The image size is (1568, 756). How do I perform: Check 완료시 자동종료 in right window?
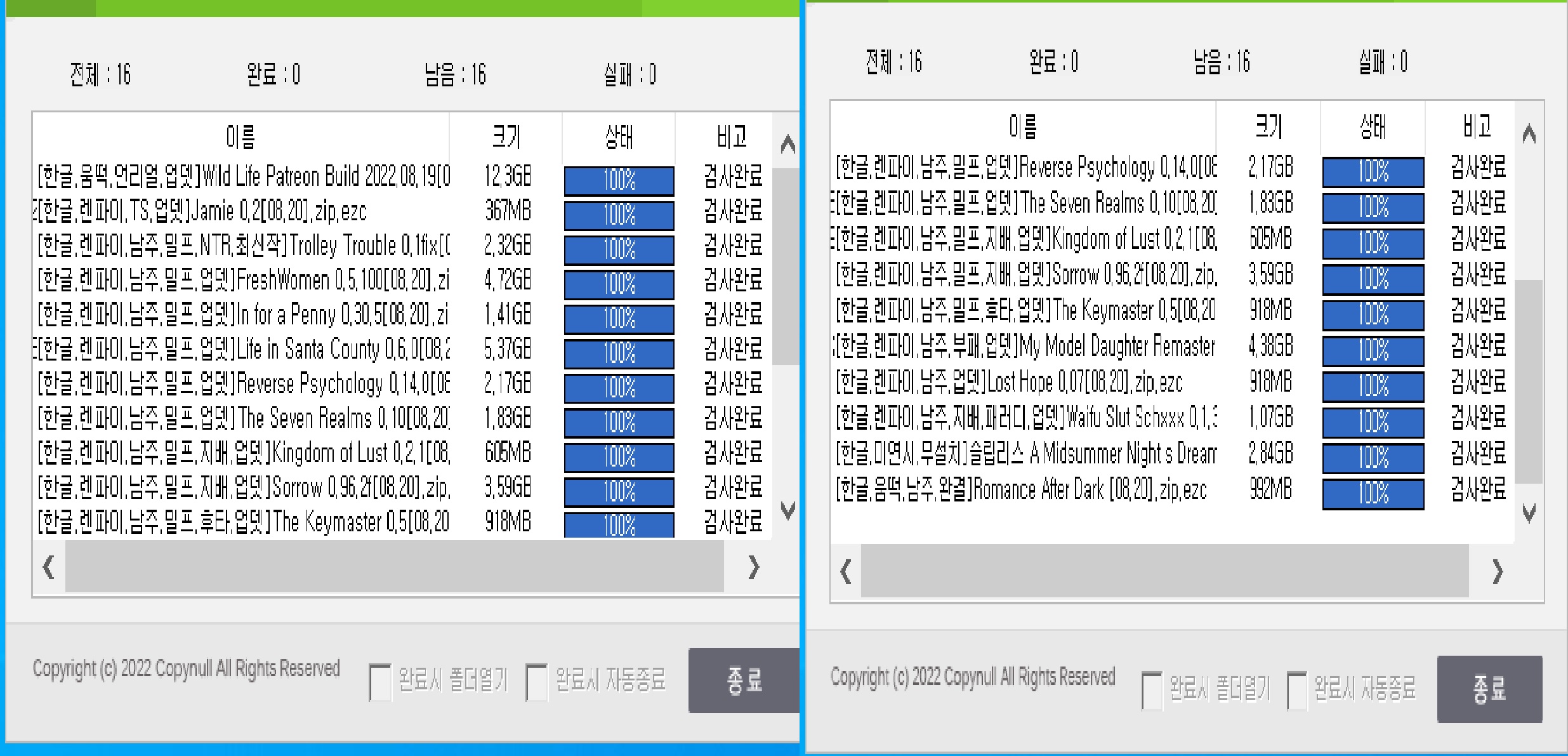pos(1297,691)
